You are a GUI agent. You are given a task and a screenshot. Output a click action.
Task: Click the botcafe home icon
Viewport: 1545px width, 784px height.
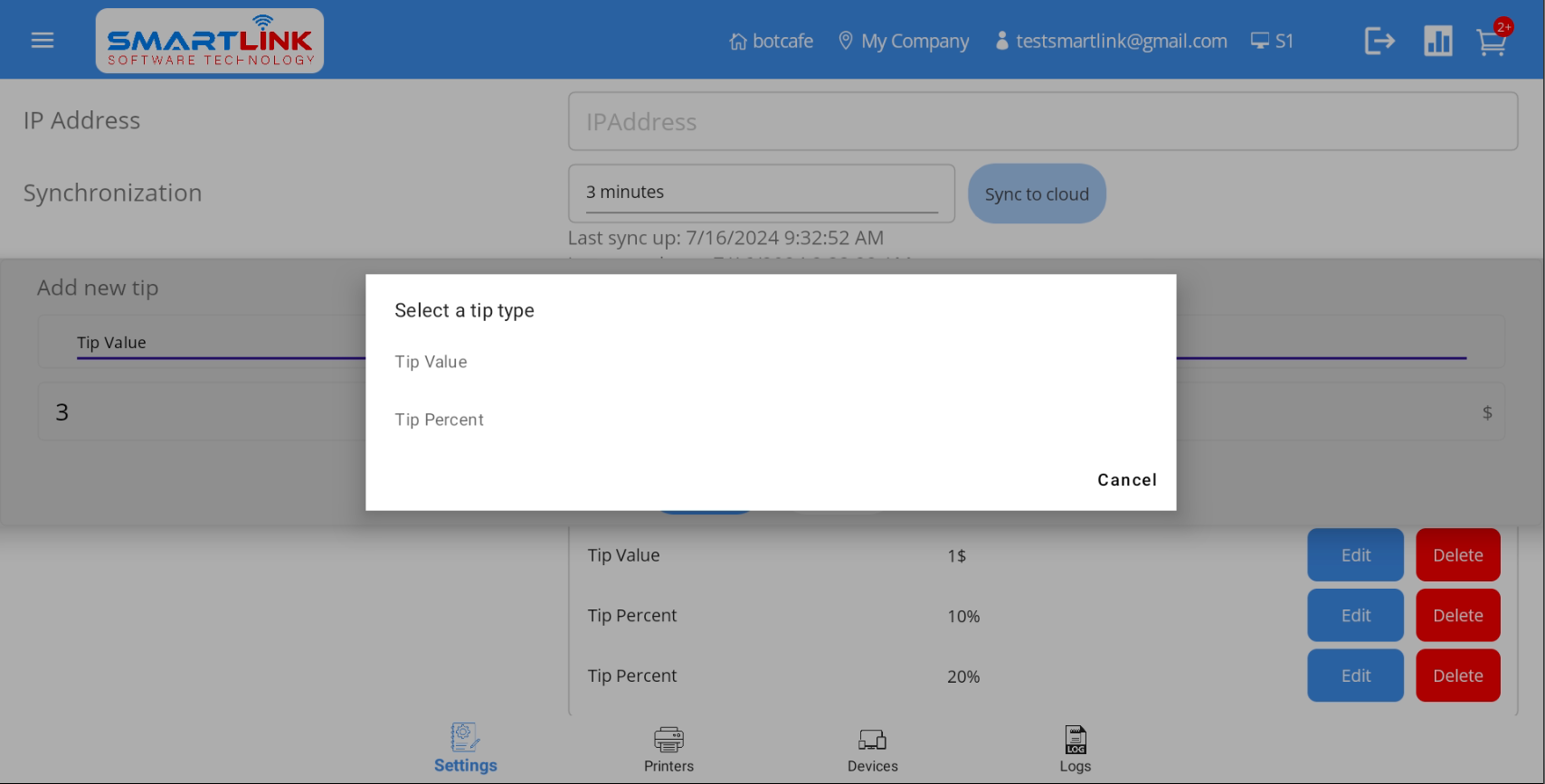tap(738, 42)
